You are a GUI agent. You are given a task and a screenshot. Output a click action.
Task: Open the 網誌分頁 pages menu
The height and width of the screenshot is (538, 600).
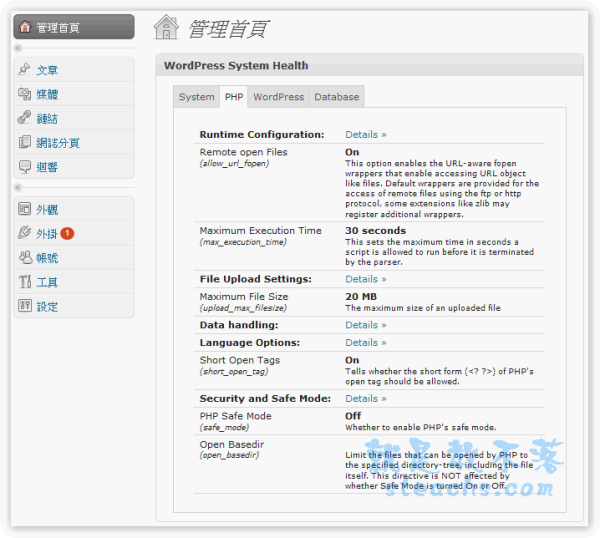(74, 142)
